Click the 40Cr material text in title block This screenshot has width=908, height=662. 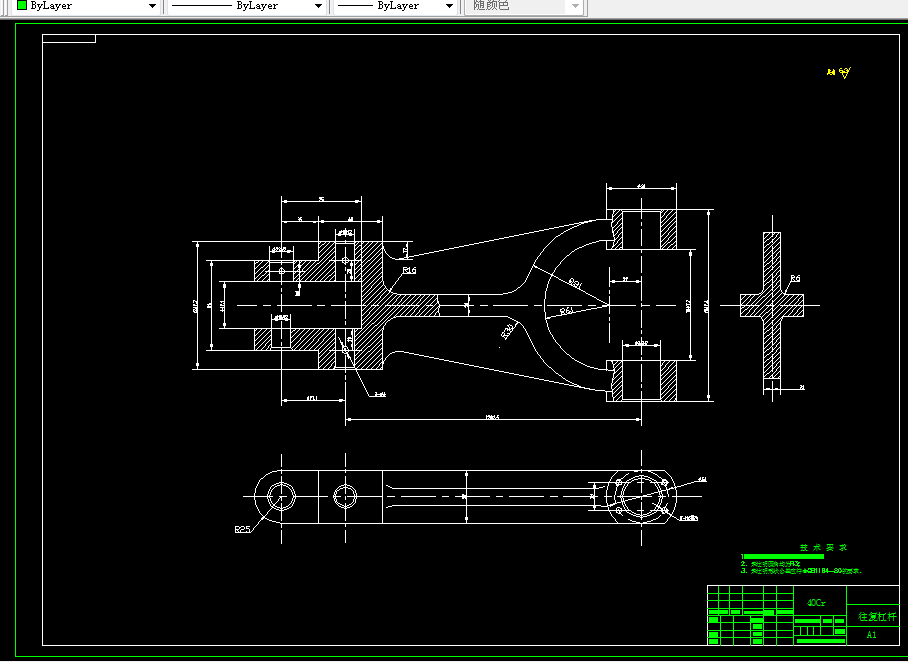point(817,603)
